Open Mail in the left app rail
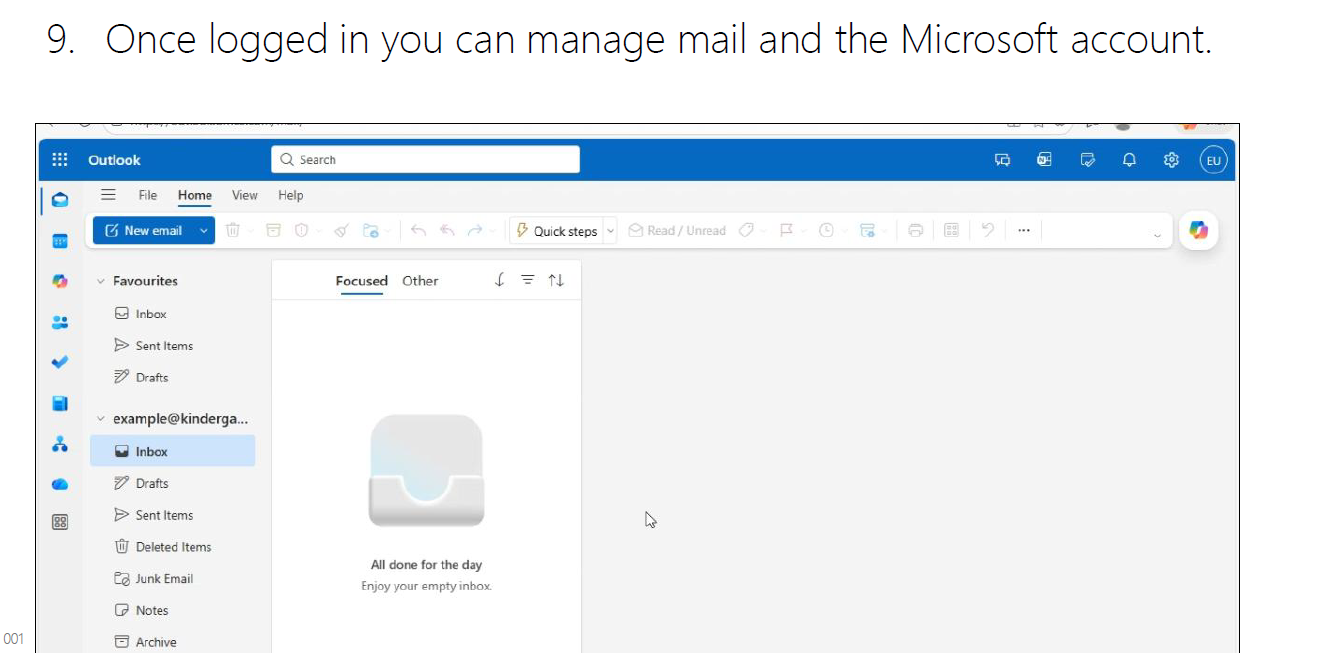The height and width of the screenshot is (653, 1327). click(x=60, y=200)
